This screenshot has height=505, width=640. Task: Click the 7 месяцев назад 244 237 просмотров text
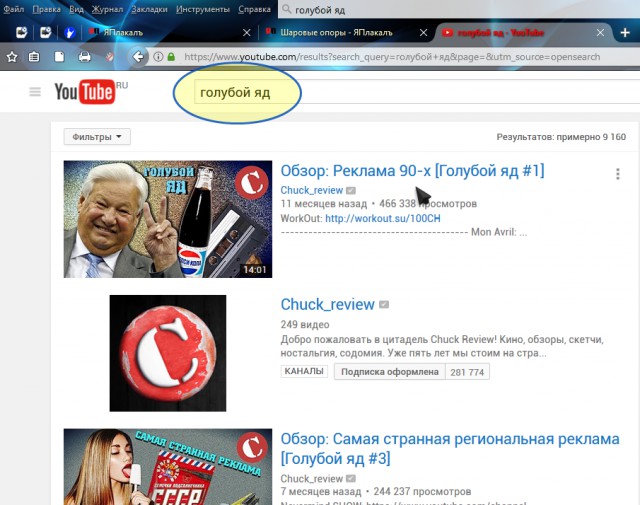coord(376,492)
